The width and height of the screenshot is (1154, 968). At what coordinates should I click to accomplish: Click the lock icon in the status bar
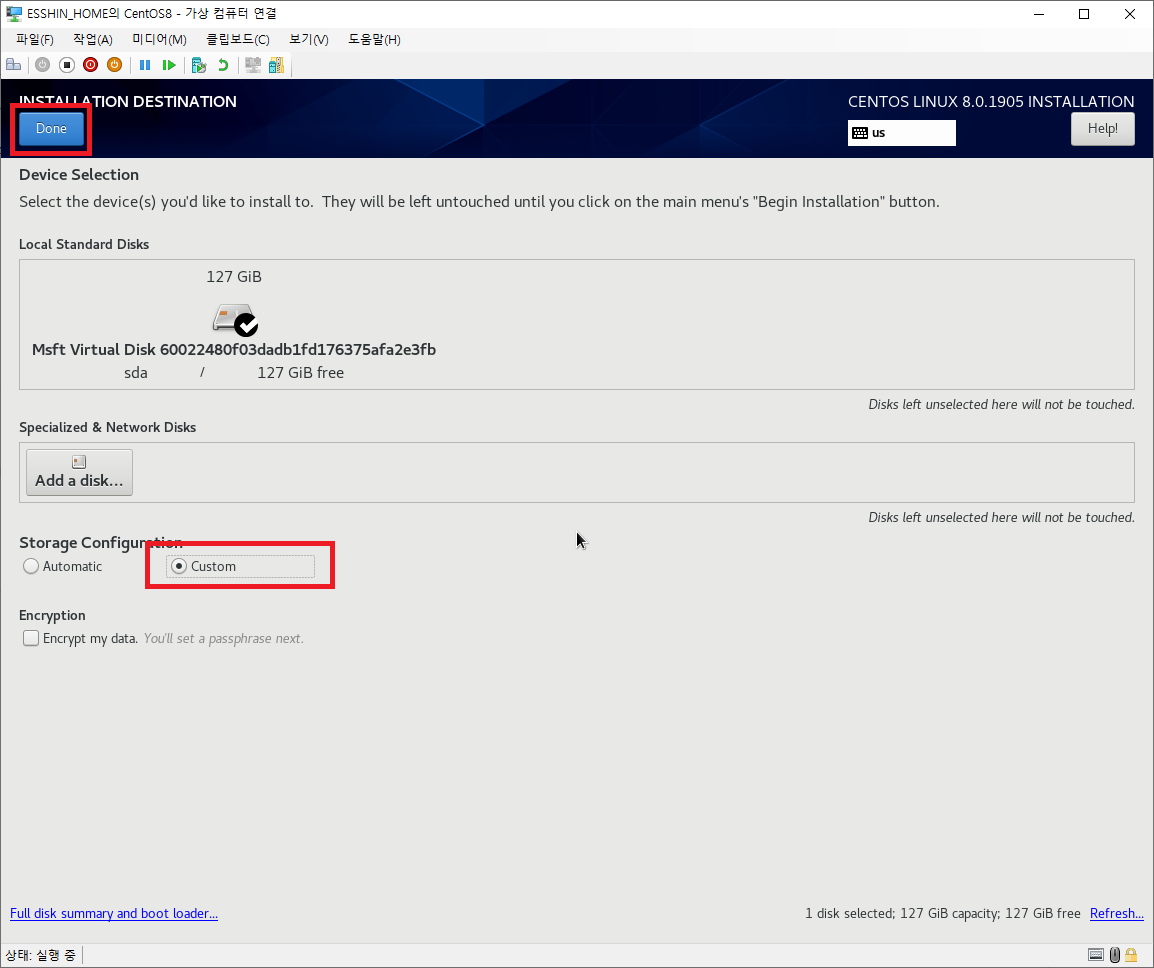[1131, 955]
